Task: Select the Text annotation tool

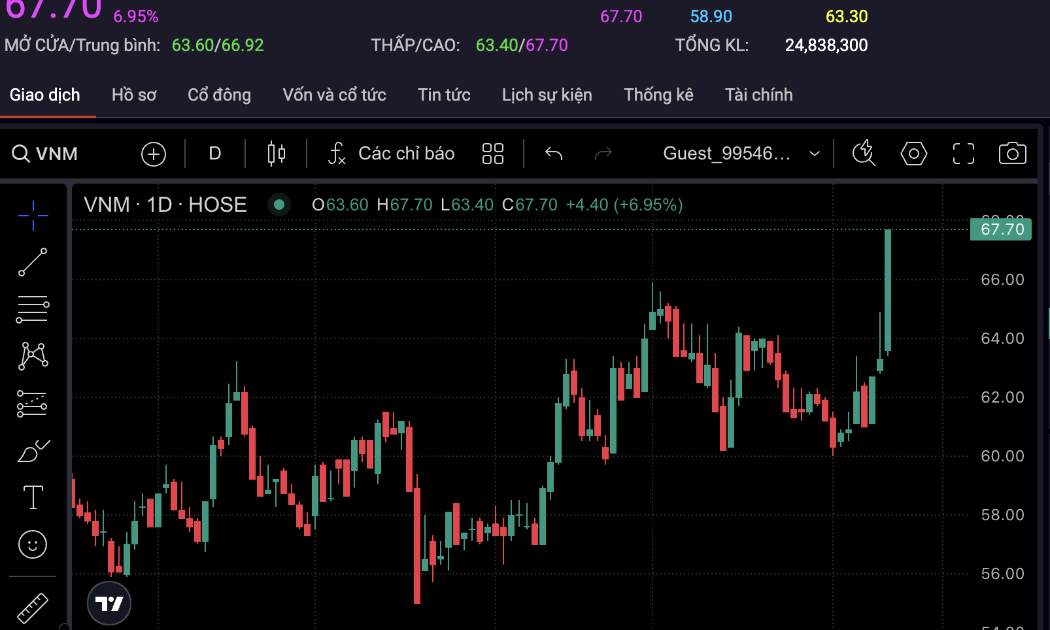Action: point(33,497)
